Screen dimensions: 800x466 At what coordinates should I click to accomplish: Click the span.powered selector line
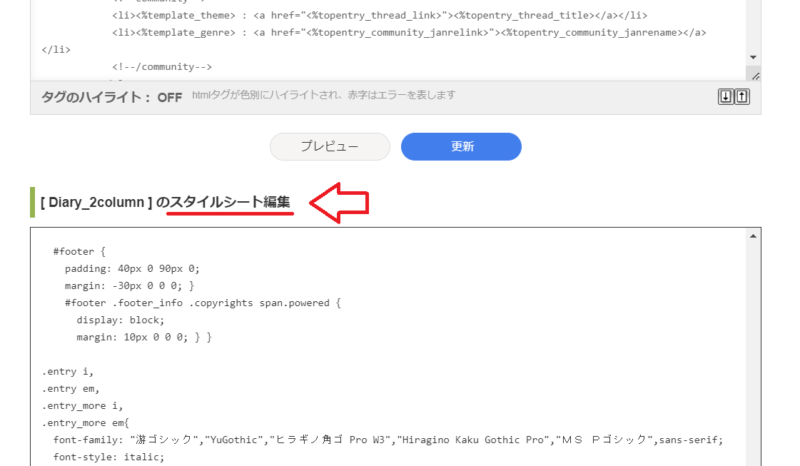[203, 303]
